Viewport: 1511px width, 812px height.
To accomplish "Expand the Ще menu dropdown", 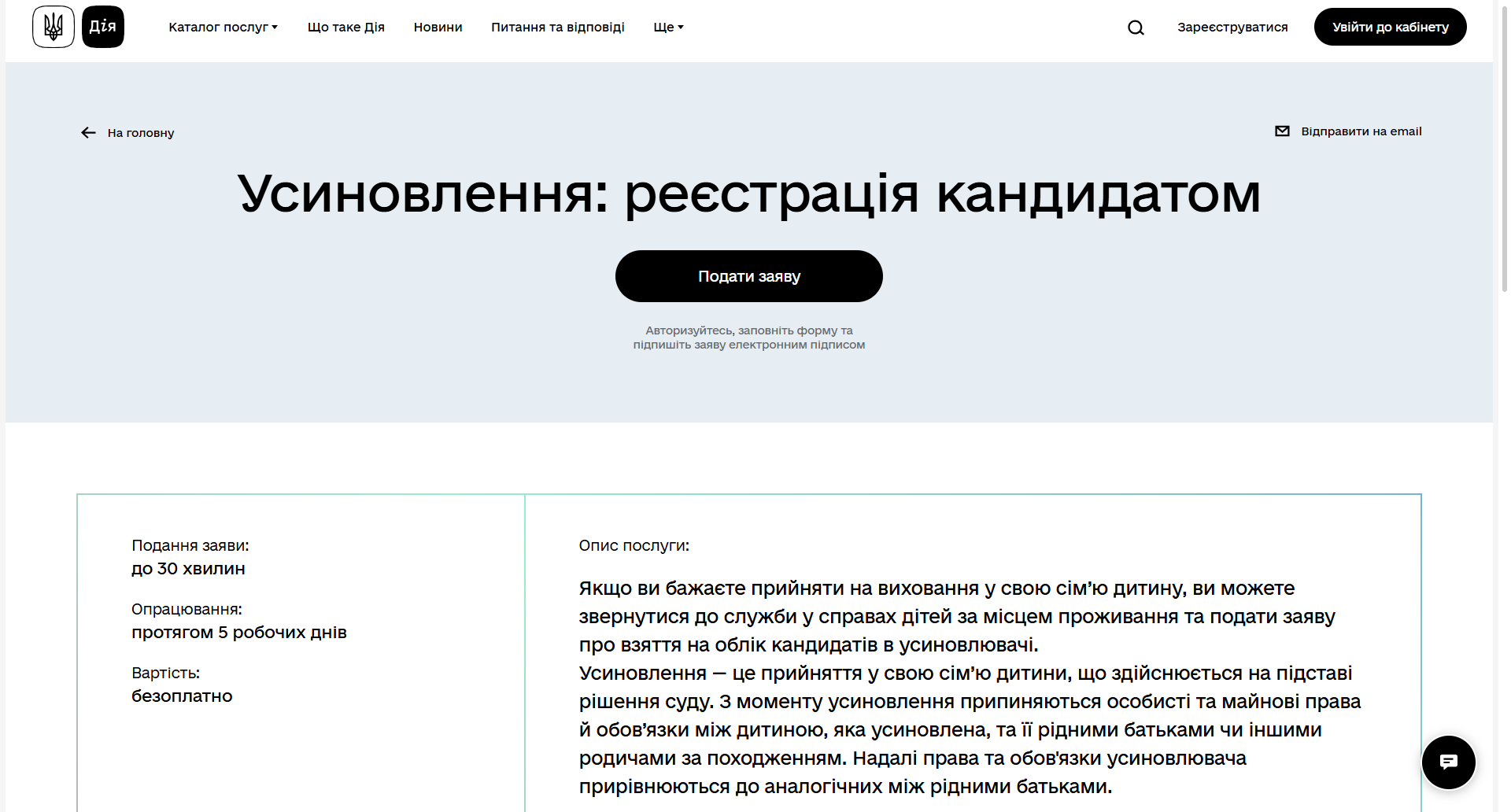I will (x=668, y=27).
